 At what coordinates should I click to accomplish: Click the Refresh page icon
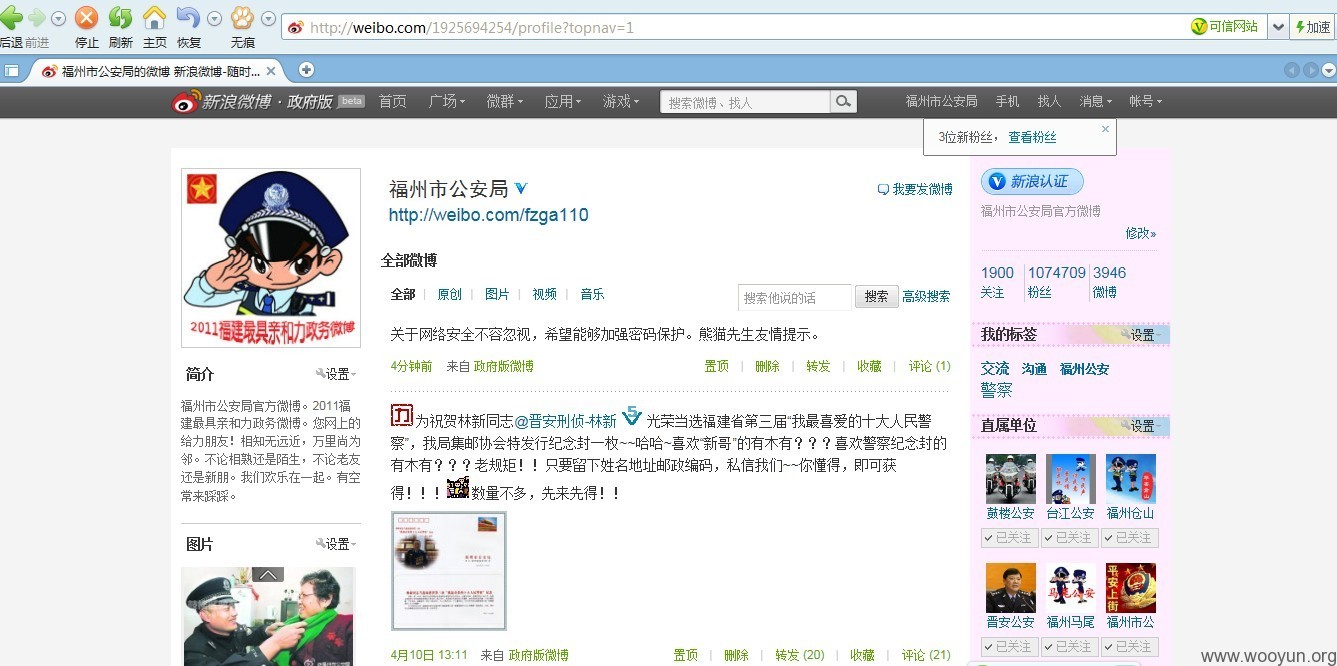[120, 18]
